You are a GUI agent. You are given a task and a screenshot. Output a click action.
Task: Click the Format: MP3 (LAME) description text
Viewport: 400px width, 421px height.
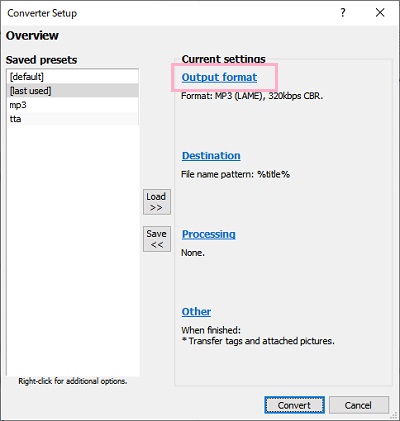pyautogui.click(x=252, y=96)
